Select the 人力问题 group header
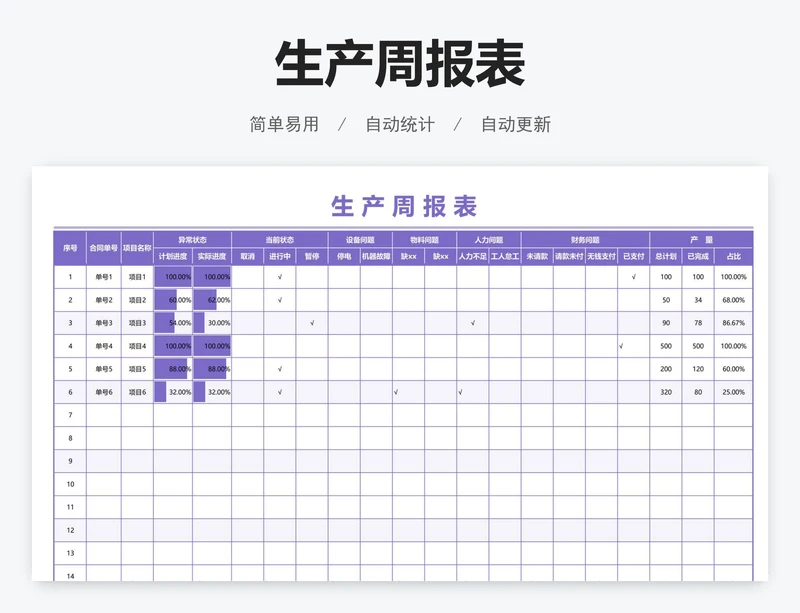Image resolution: width=800 pixels, height=613 pixels. [x=489, y=239]
